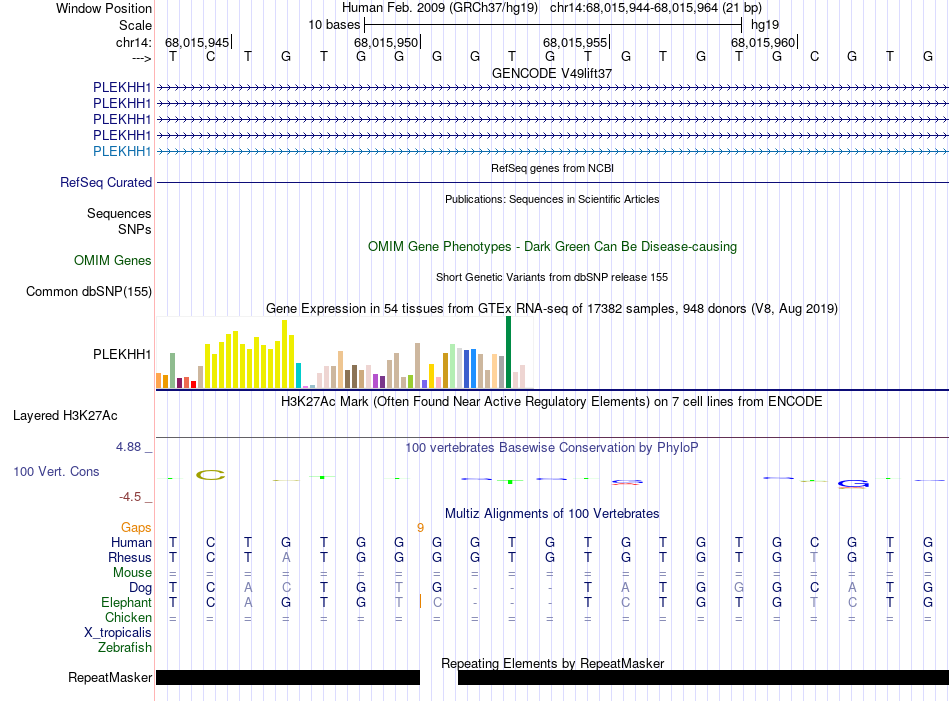Click the tall dark green GTEx expression bar
Image resolution: width=950 pixels, height=701 pixels.
click(x=508, y=352)
